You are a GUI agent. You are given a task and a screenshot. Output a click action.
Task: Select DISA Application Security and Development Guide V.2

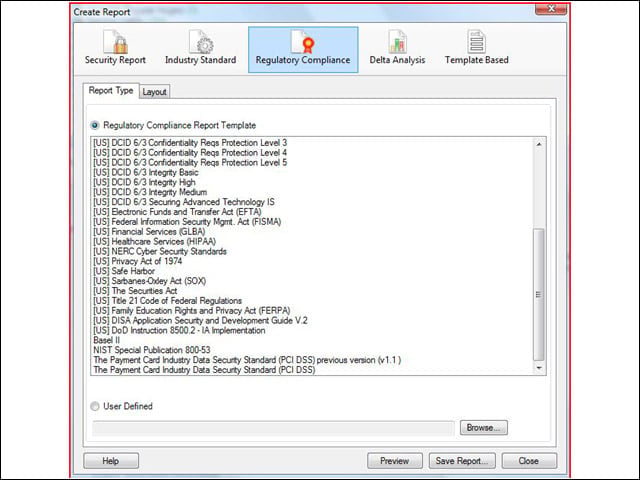200,320
